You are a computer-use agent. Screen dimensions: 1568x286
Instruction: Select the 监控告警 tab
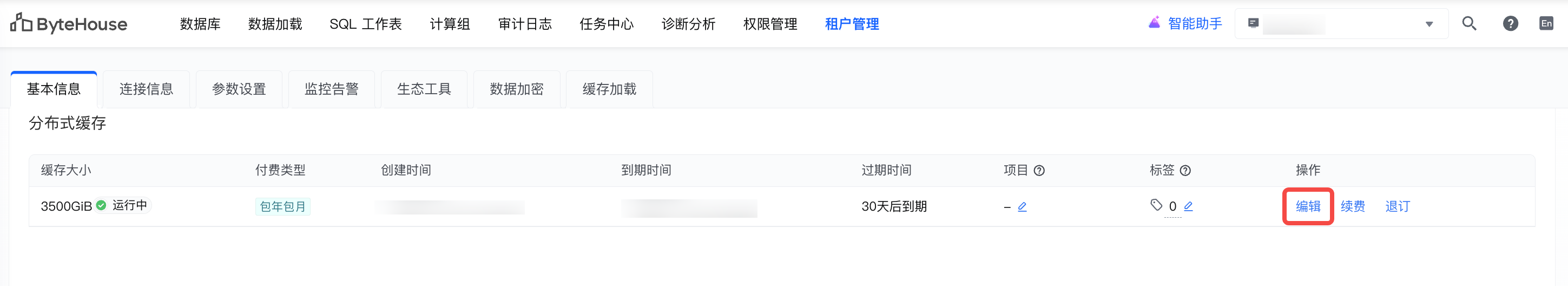pos(331,89)
